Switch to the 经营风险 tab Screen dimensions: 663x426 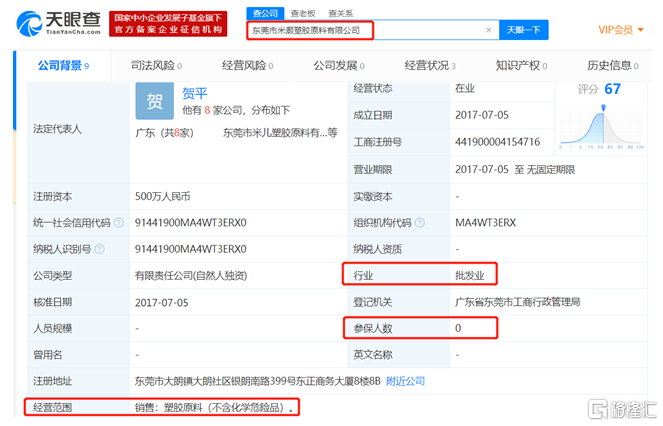[248, 66]
